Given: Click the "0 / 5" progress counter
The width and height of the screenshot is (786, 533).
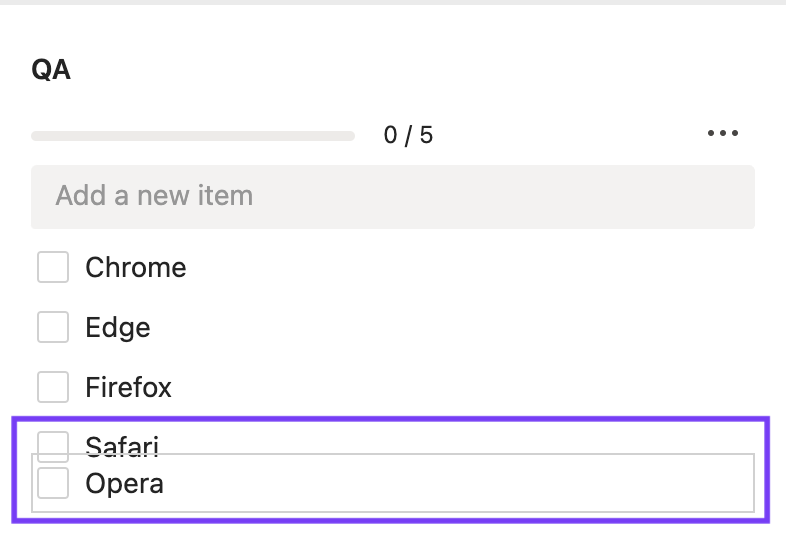Looking at the screenshot, I should [x=408, y=135].
